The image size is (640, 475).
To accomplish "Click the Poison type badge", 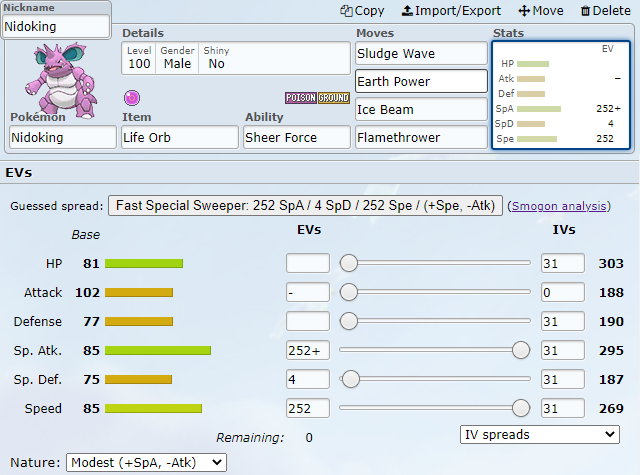I will click(301, 98).
